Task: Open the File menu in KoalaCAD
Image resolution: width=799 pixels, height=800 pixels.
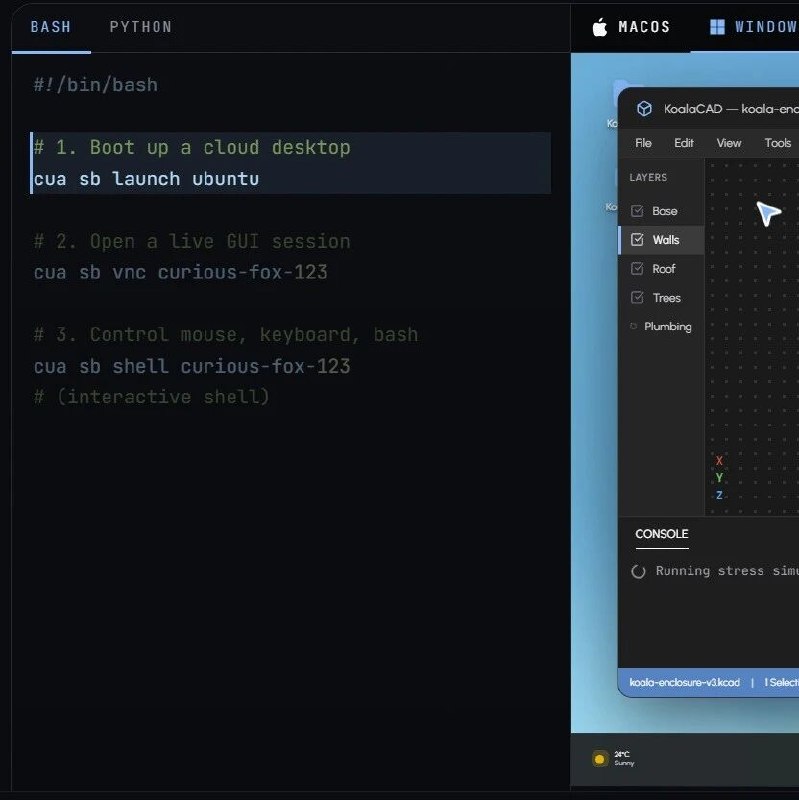Action: coord(643,143)
